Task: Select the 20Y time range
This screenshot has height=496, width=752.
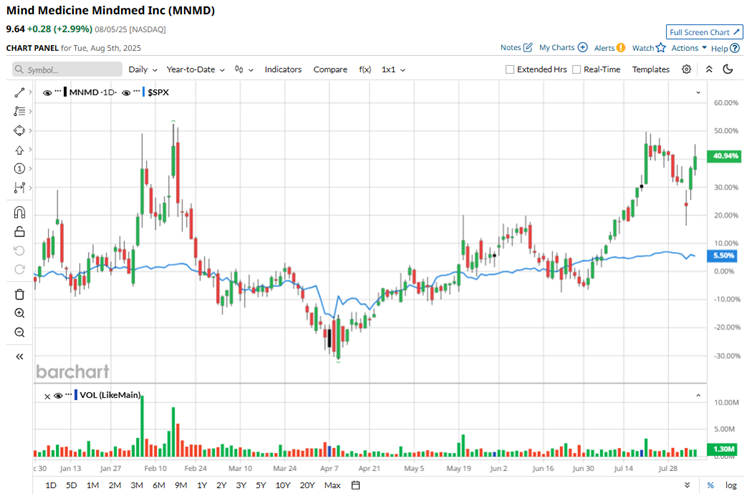Action: tap(307, 485)
